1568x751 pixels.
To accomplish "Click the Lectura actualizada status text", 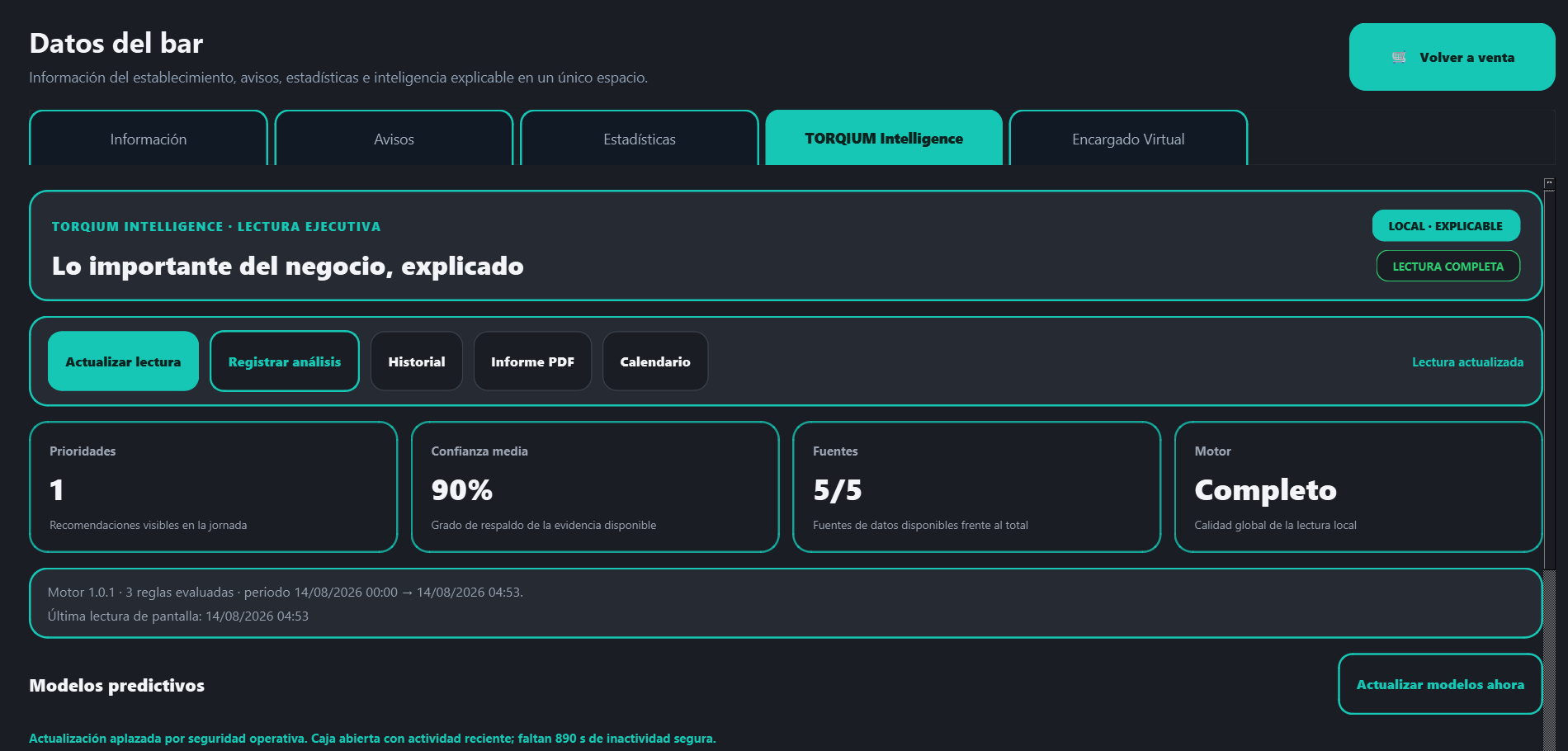I will tap(1467, 361).
